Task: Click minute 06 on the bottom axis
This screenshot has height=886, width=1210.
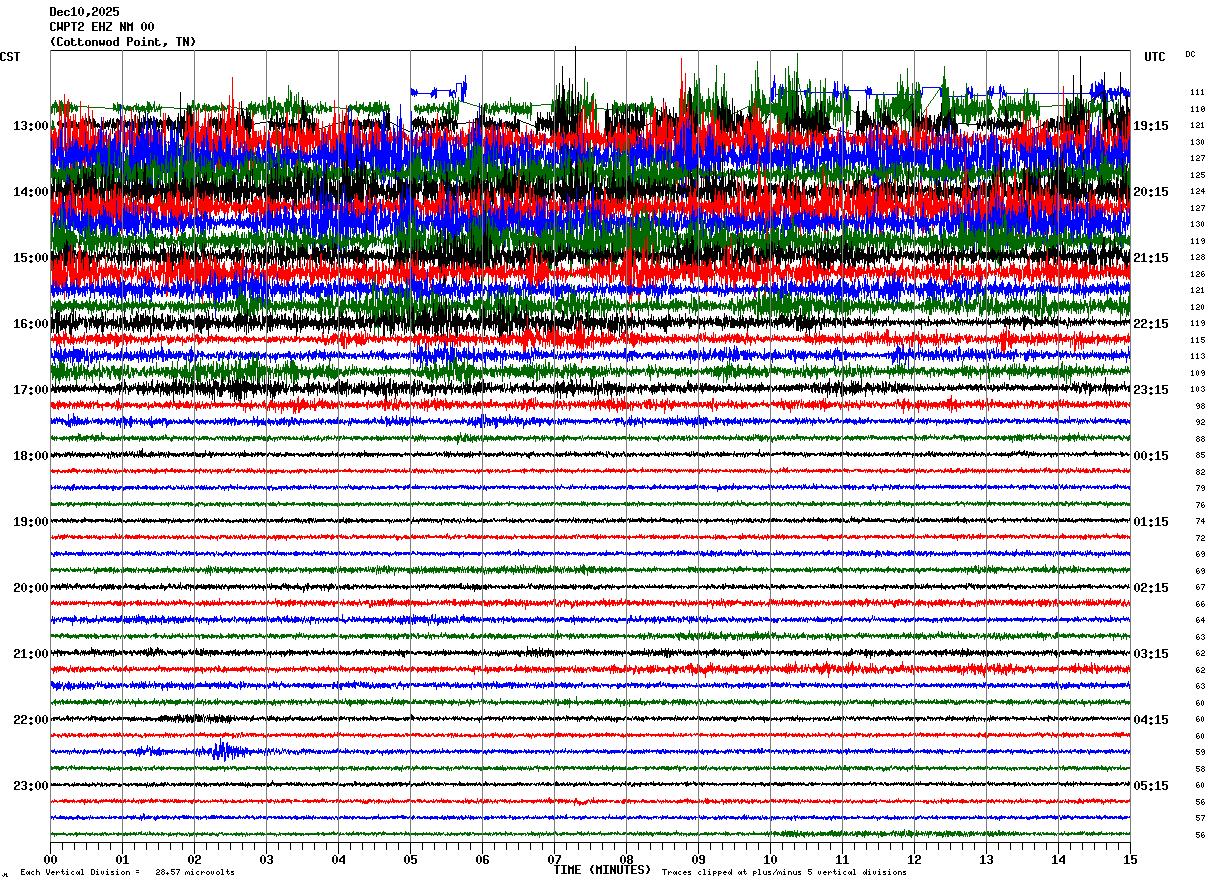Action: (482, 859)
